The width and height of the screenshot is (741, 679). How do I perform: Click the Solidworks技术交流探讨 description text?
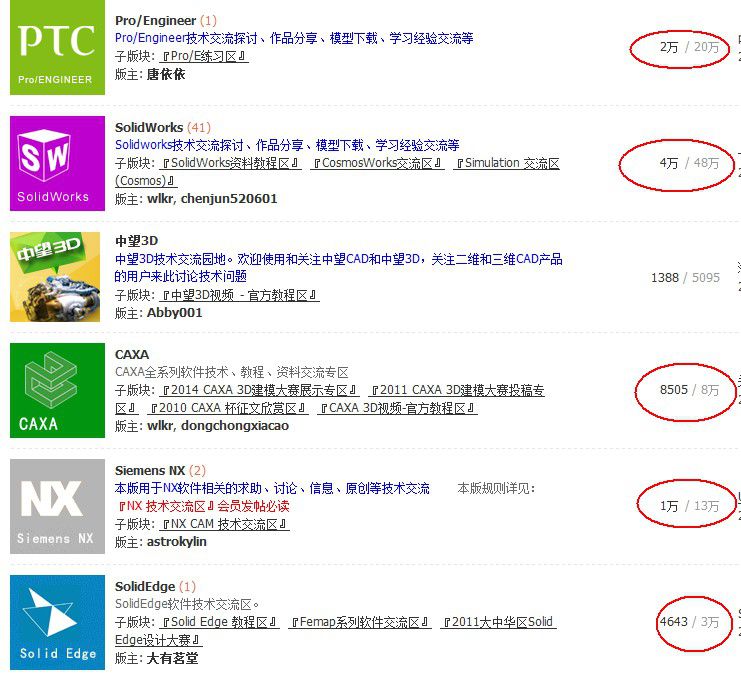pyautogui.click(x=287, y=145)
